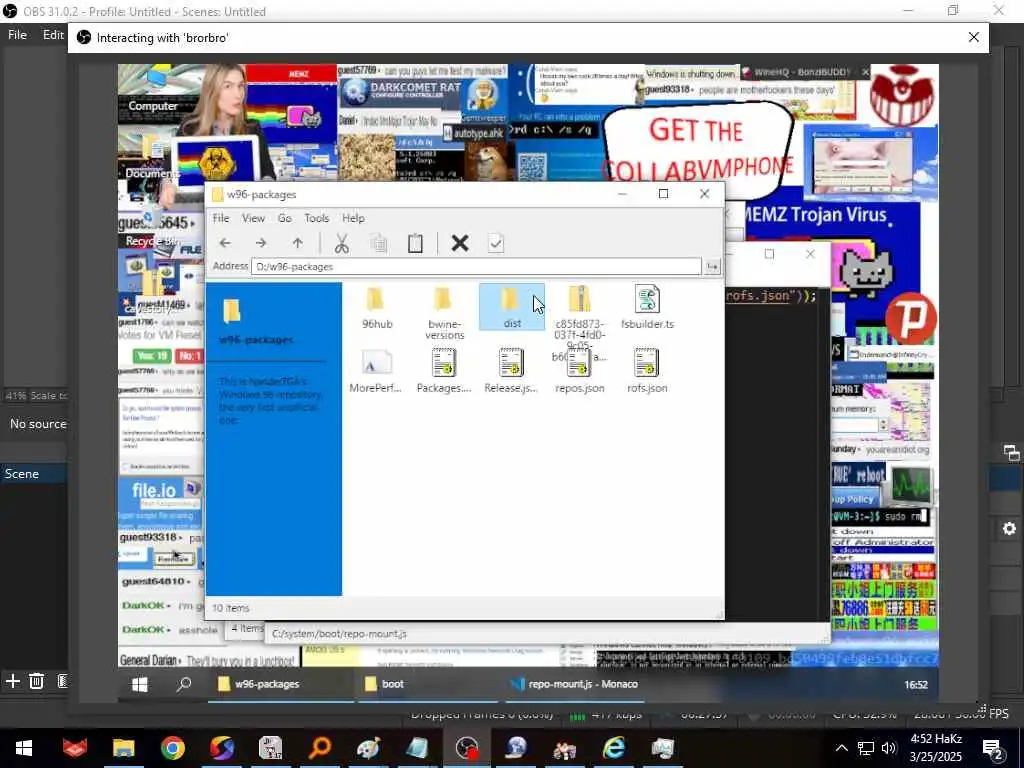
Task: Open File Explorer from host taskbar
Action: pos(123,748)
